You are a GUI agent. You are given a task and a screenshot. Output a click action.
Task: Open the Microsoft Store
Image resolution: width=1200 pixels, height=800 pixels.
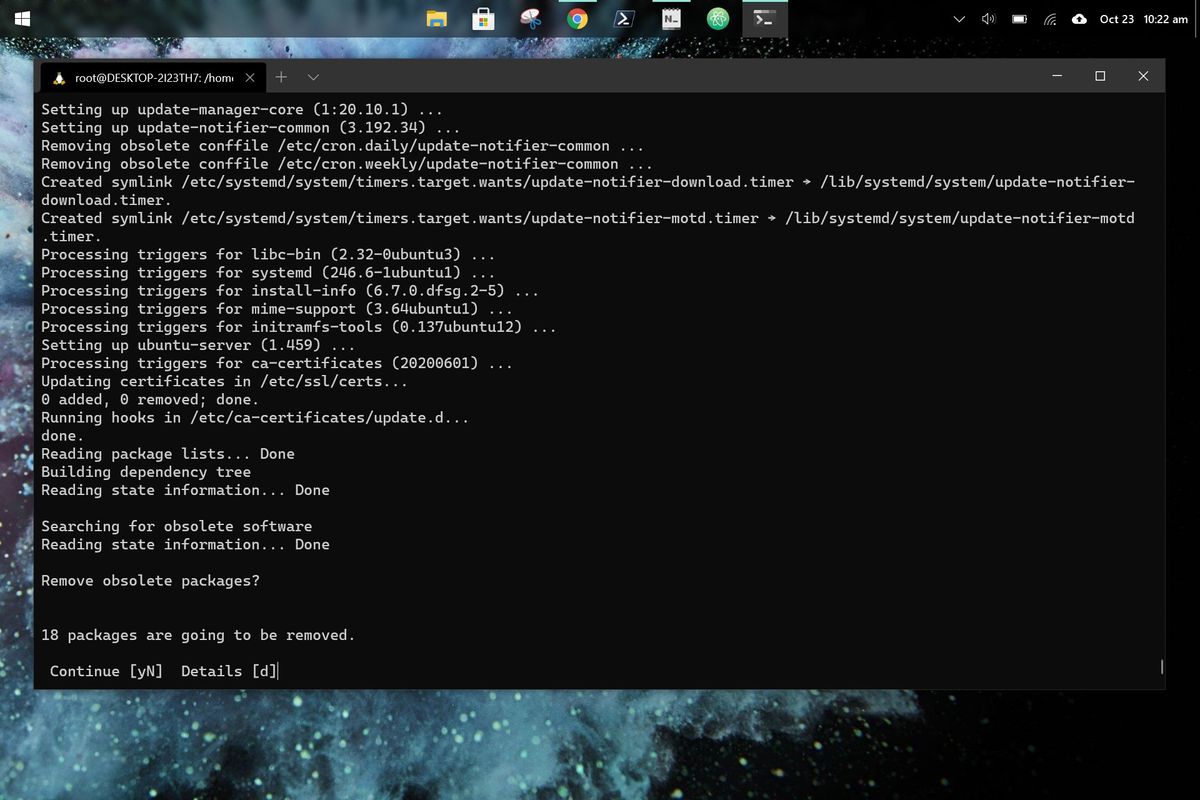tap(484, 17)
